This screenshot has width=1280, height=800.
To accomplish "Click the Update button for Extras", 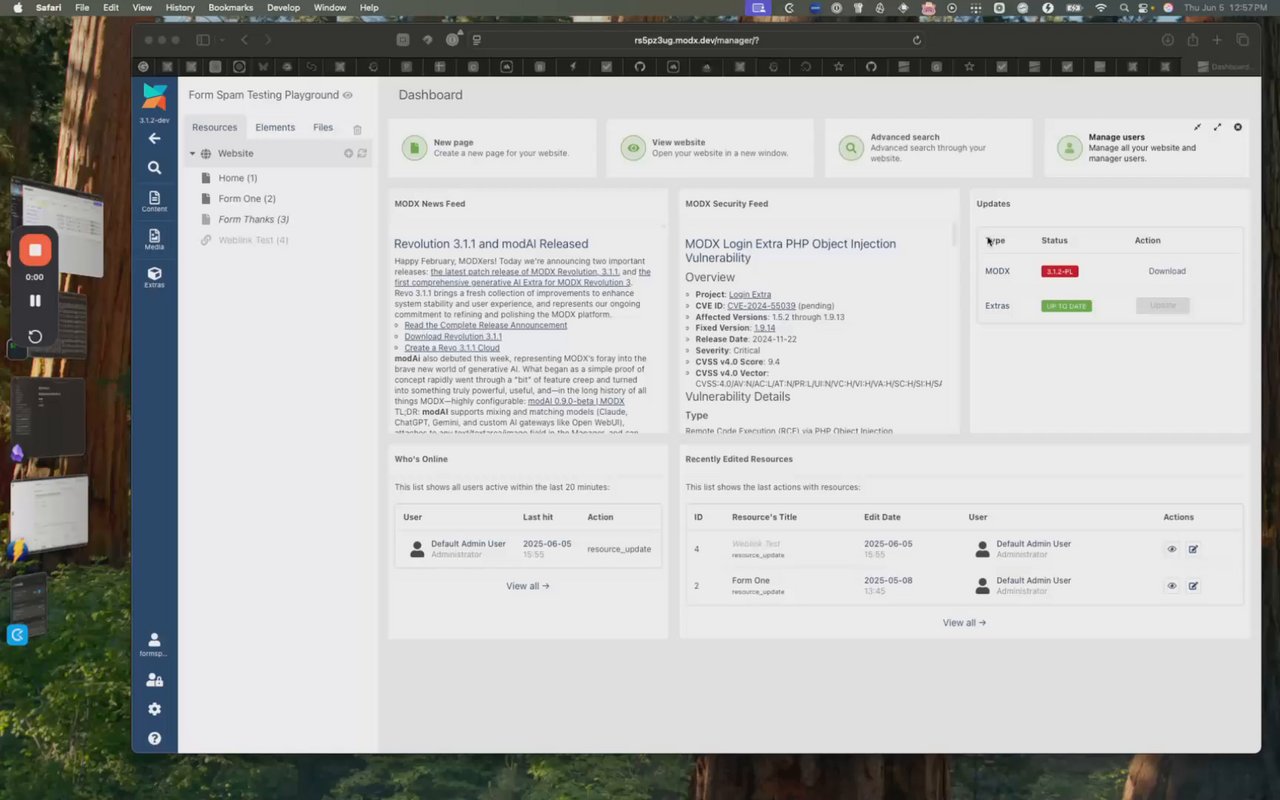I will coord(1163,306).
